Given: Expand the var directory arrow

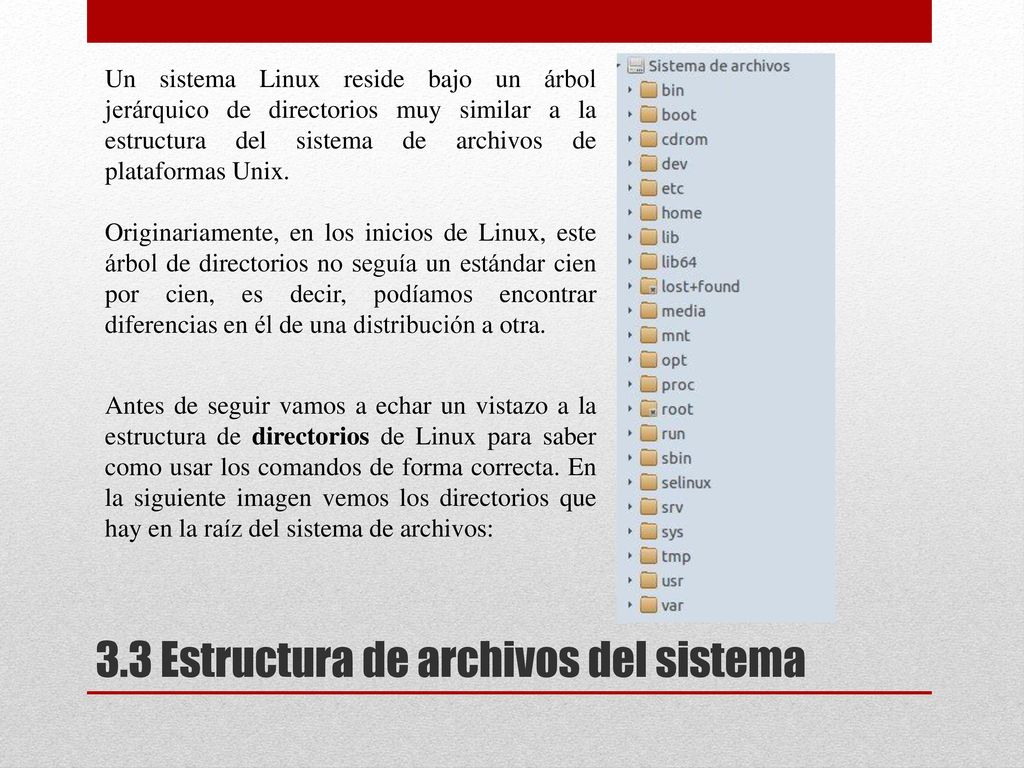Looking at the screenshot, I should [x=630, y=605].
